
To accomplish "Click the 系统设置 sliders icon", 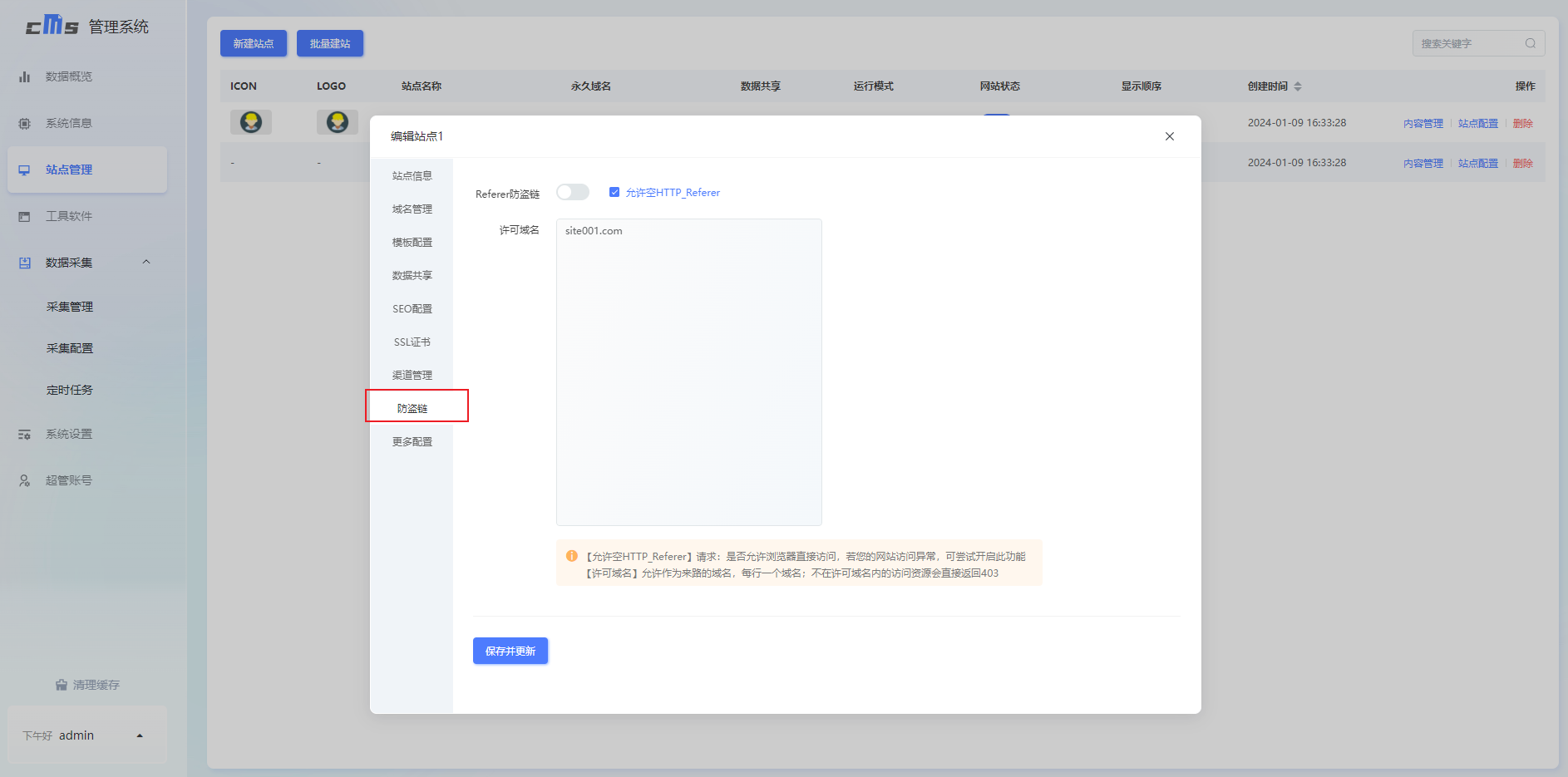I will pos(25,434).
